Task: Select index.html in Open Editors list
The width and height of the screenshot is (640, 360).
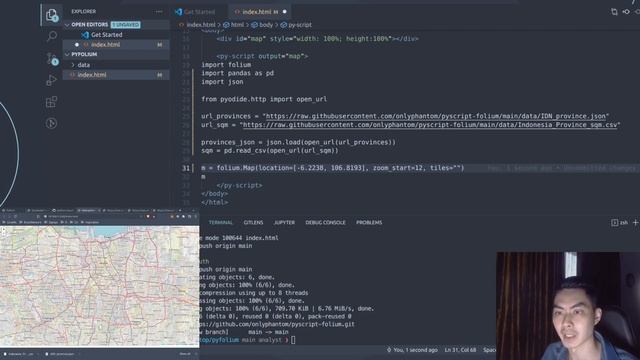Action: click(x=116, y=44)
